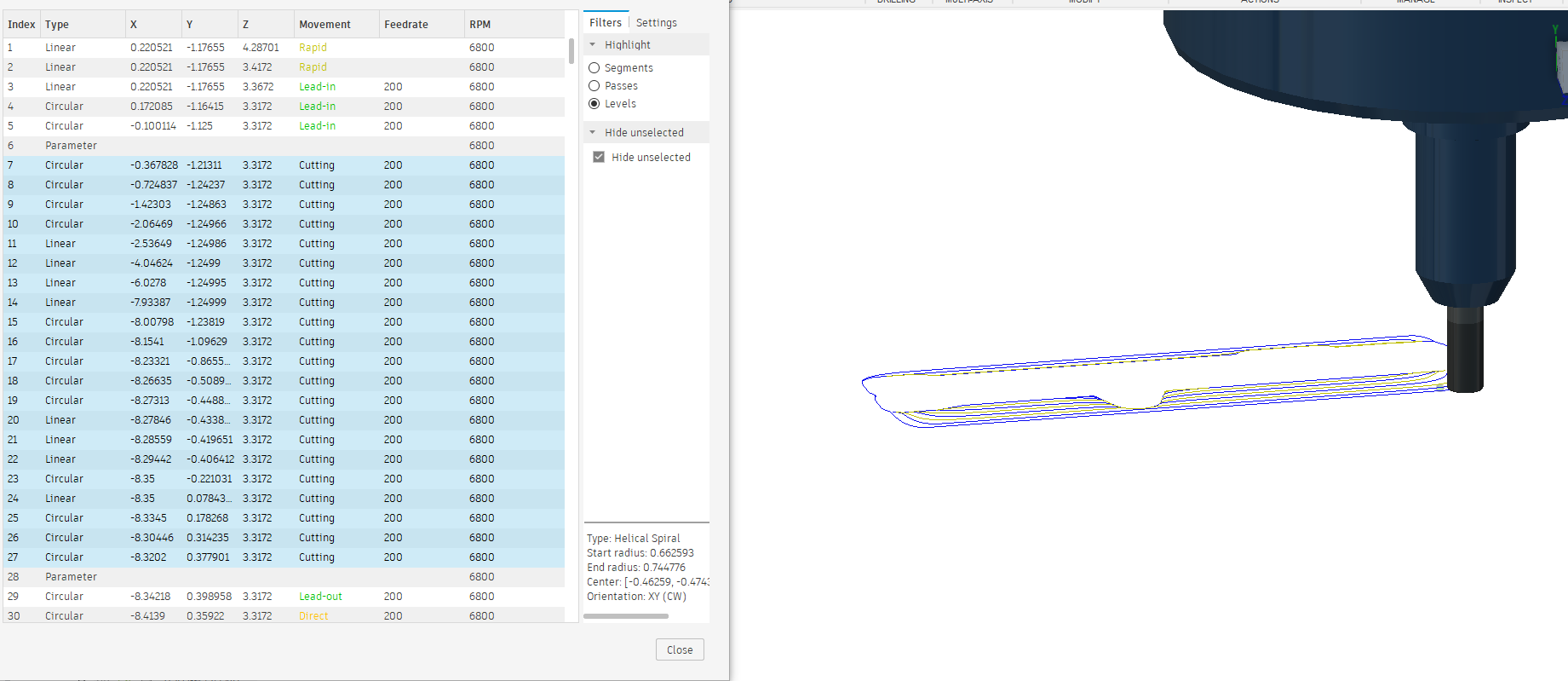
Task: Click the Lead-out movement cell
Action: point(320,597)
